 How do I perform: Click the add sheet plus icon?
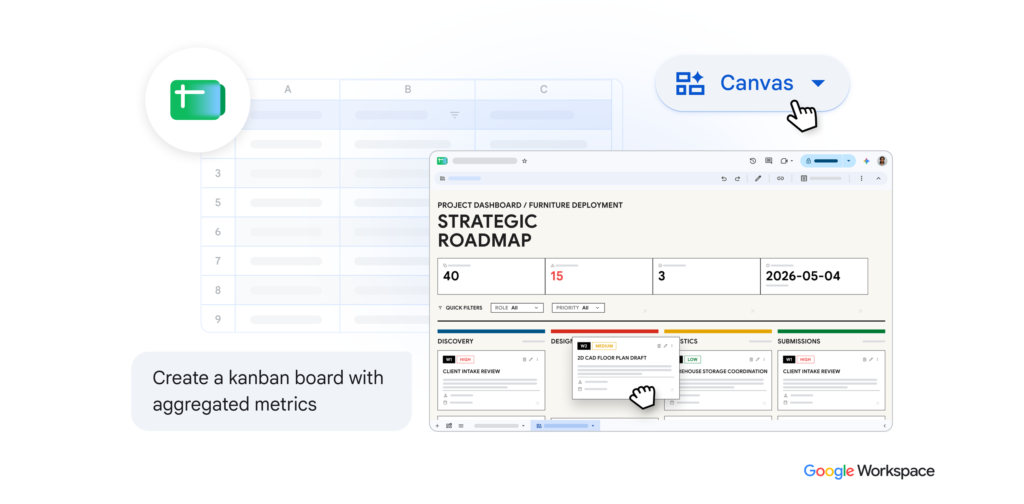click(x=438, y=426)
